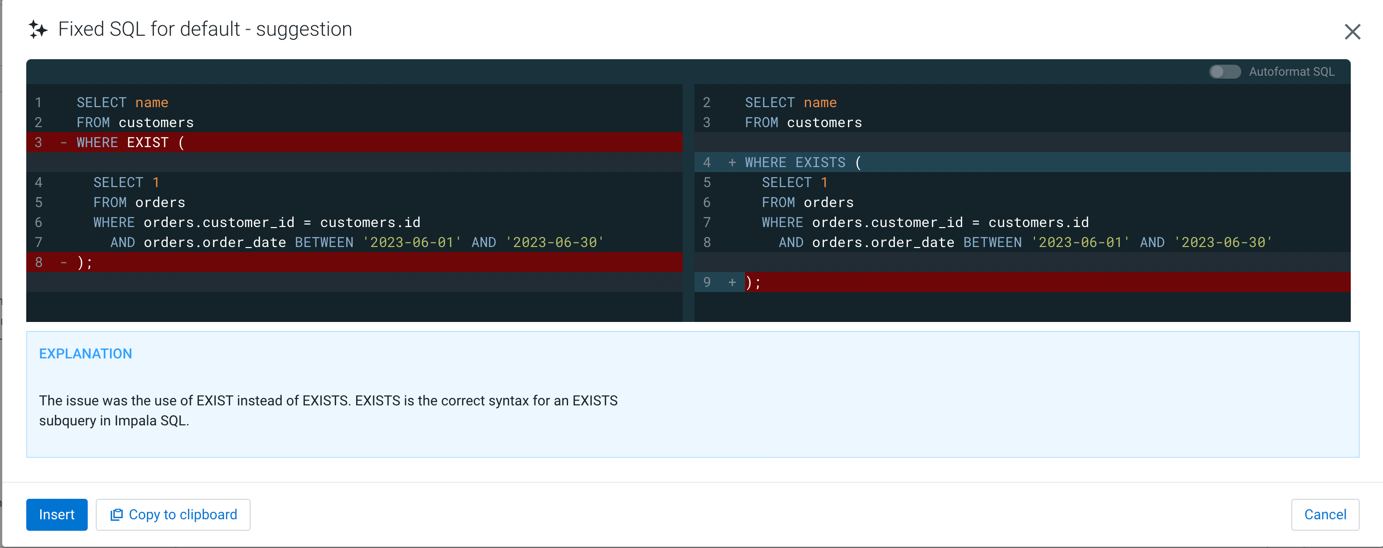
Task: Click the minus marker on removed line 8
Action: click(63, 263)
